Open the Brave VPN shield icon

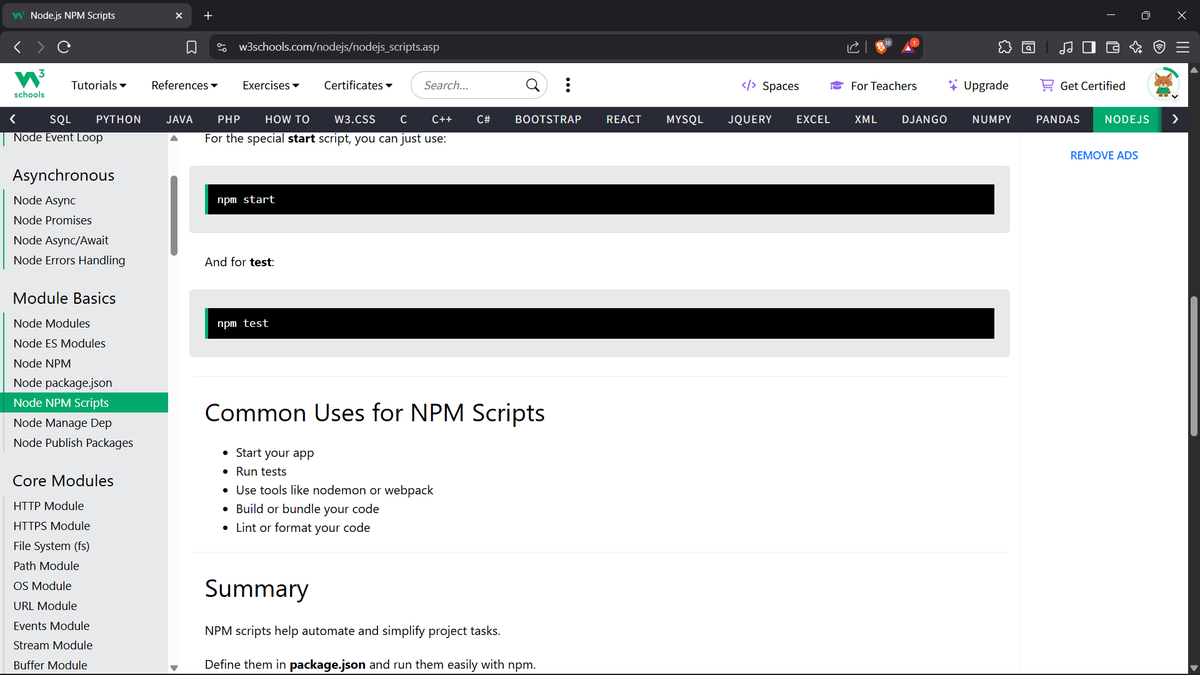(x=1159, y=47)
